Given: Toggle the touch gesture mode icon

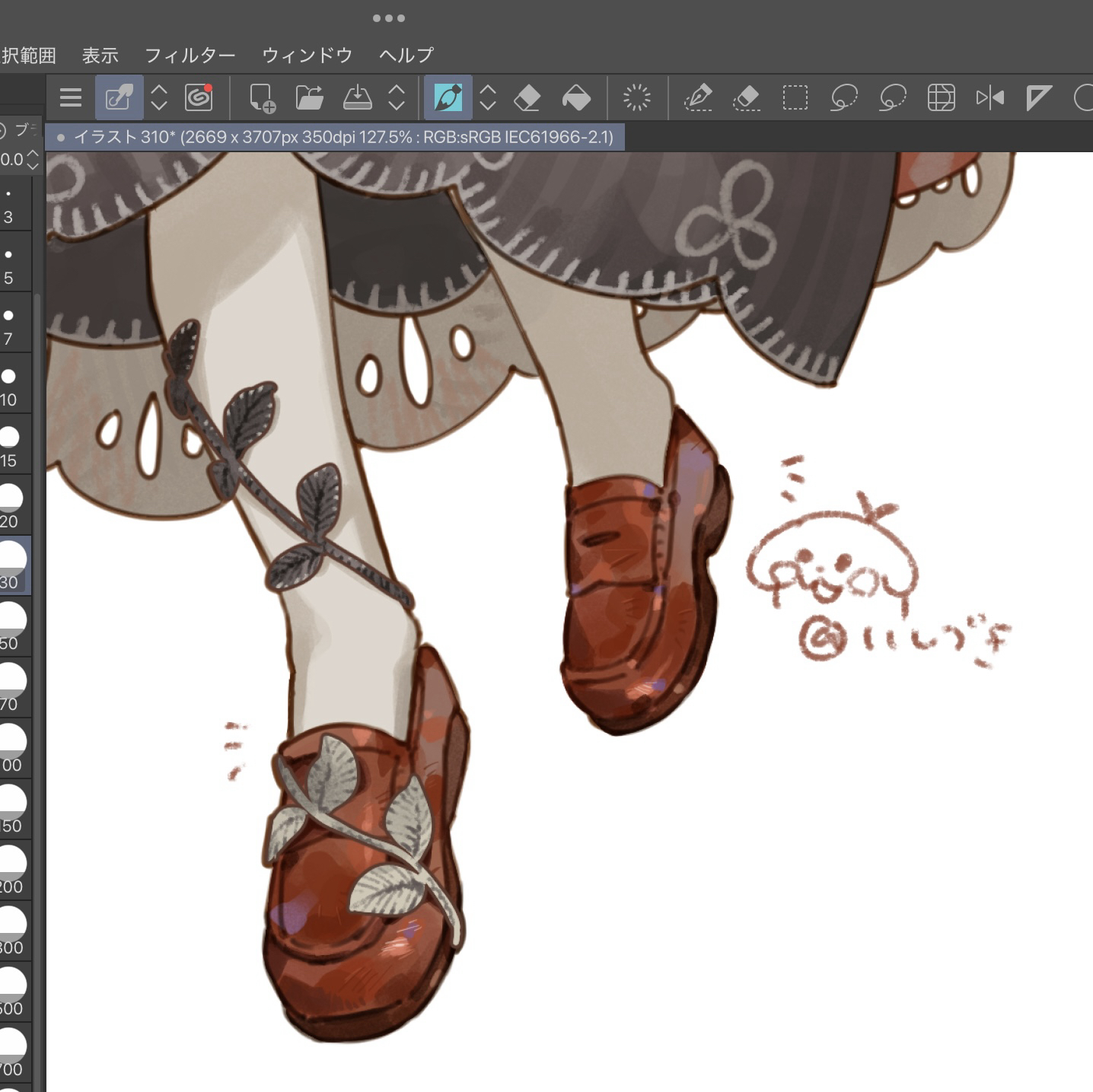Looking at the screenshot, I should coord(119,97).
